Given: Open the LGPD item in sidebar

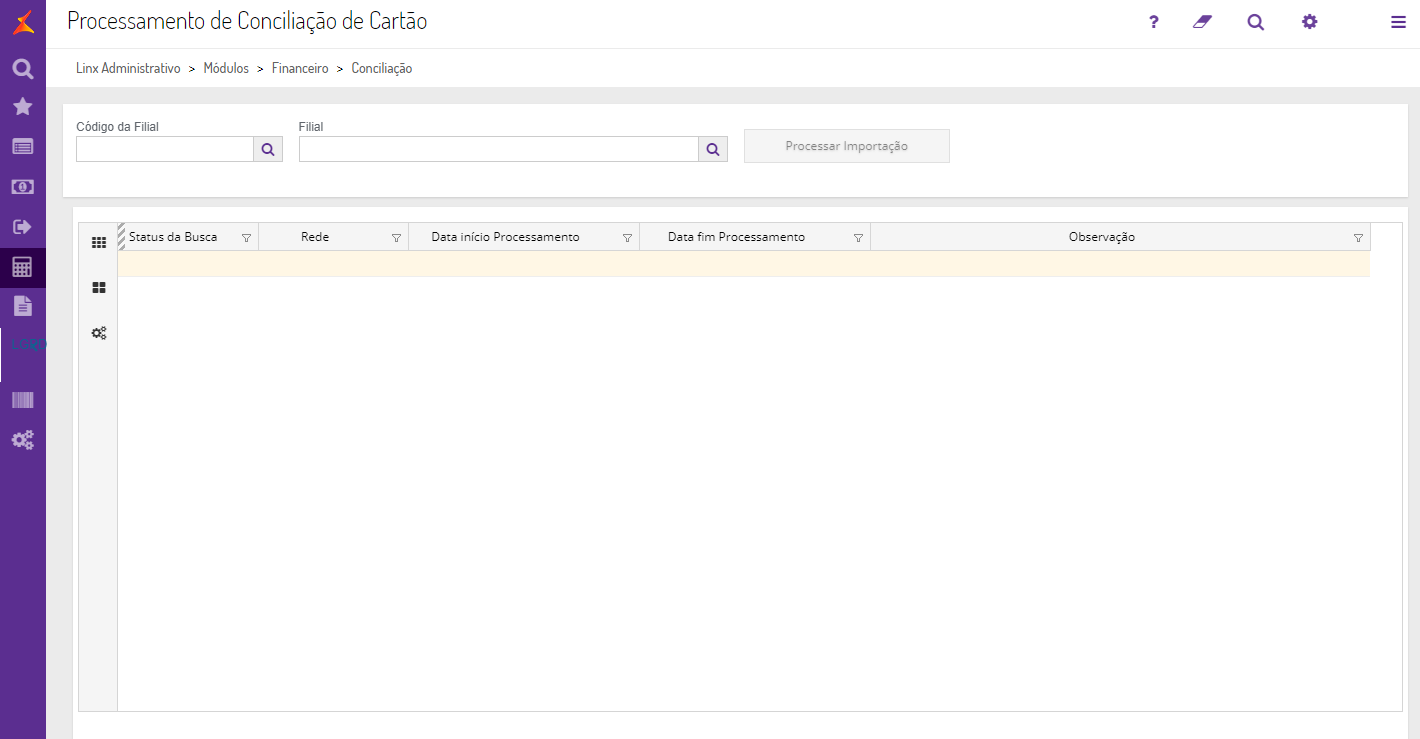Looking at the screenshot, I should (28, 345).
